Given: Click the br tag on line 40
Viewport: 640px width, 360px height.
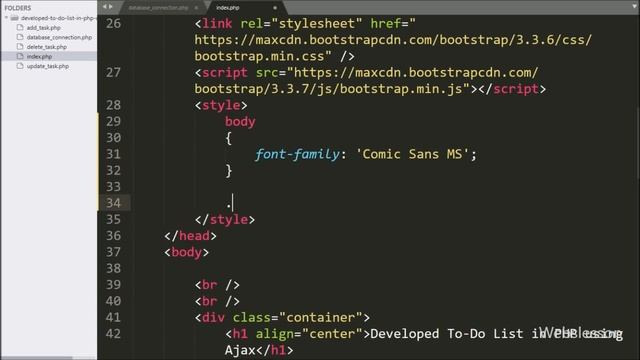Looking at the screenshot, I should 217,301.
